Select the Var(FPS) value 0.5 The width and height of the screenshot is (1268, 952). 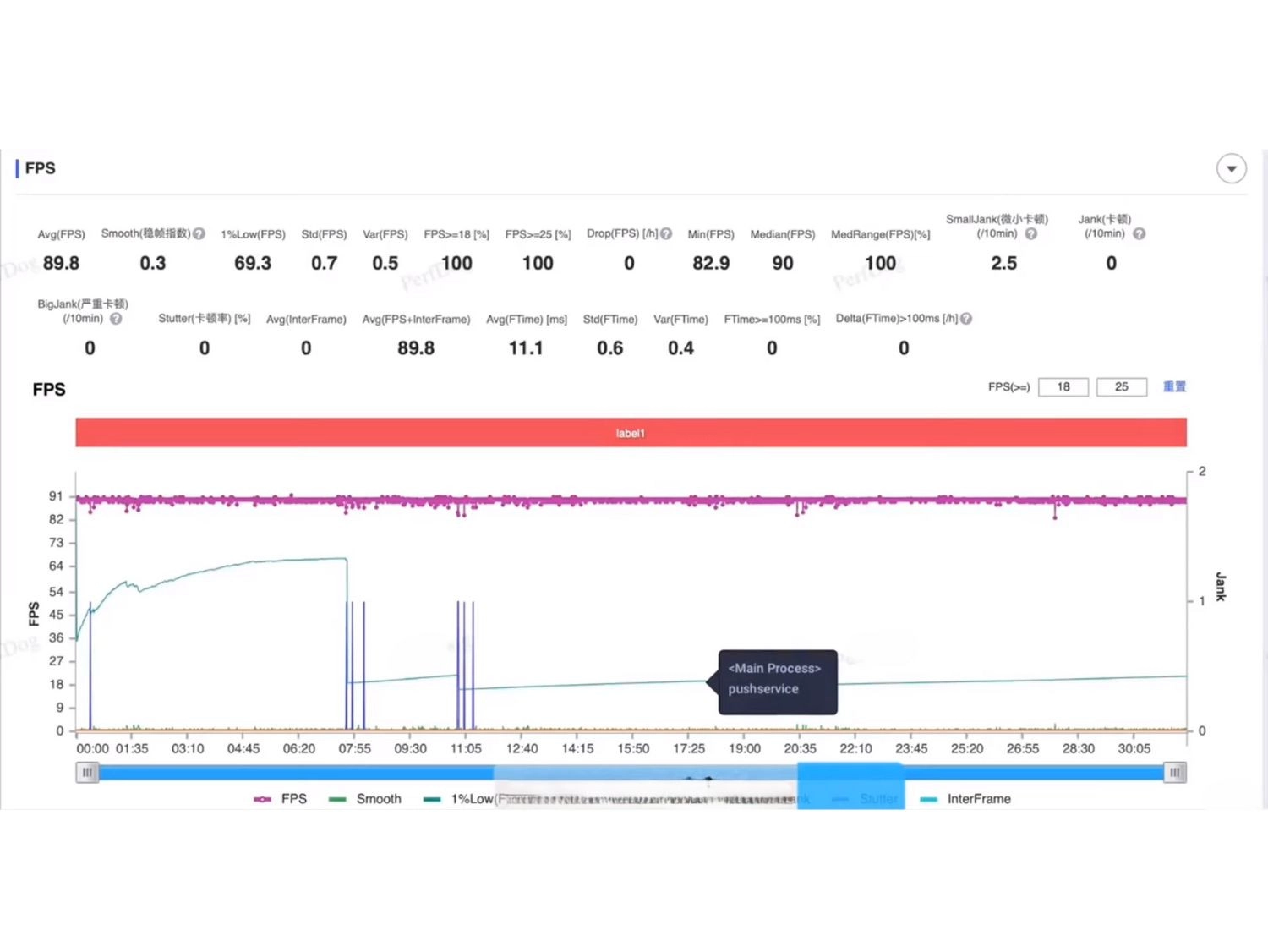click(385, 264)
